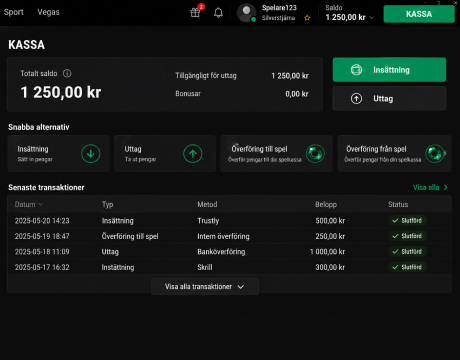Click the Överföring från spel chip icon
The width and height of the screenshot is (460, 360).
(435, 154)
